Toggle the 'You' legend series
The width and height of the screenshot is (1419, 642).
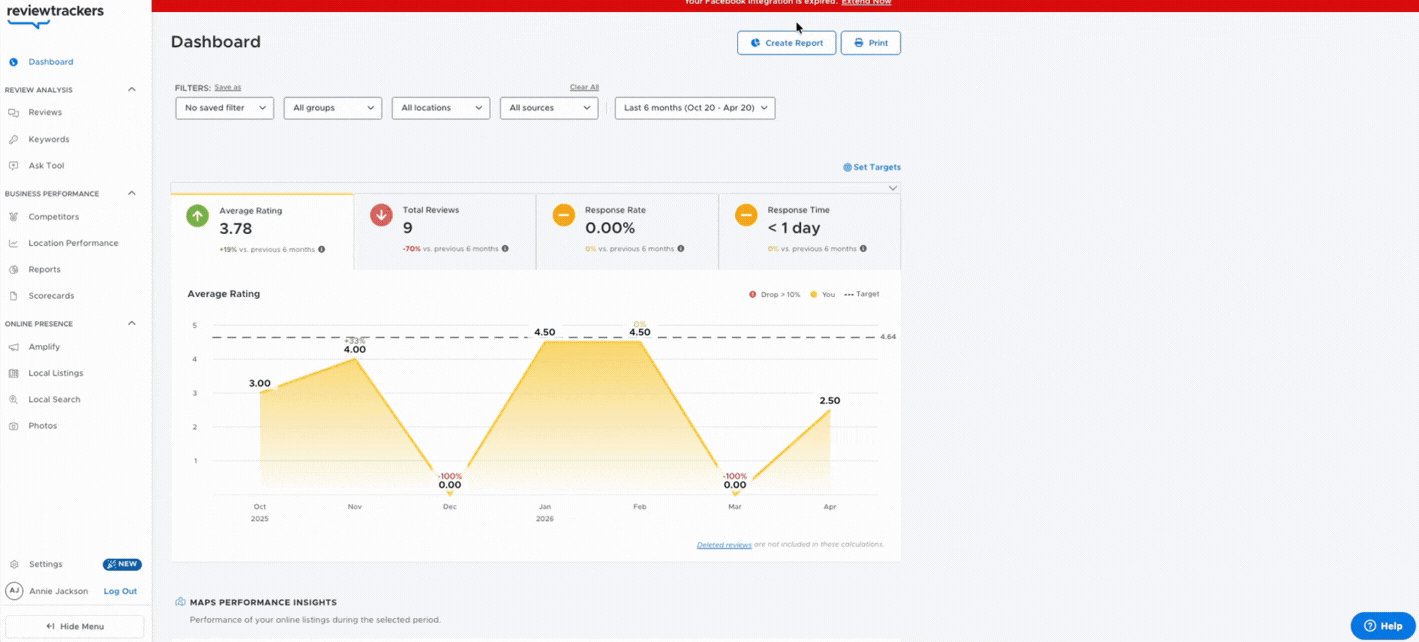(x=822, y=294)
